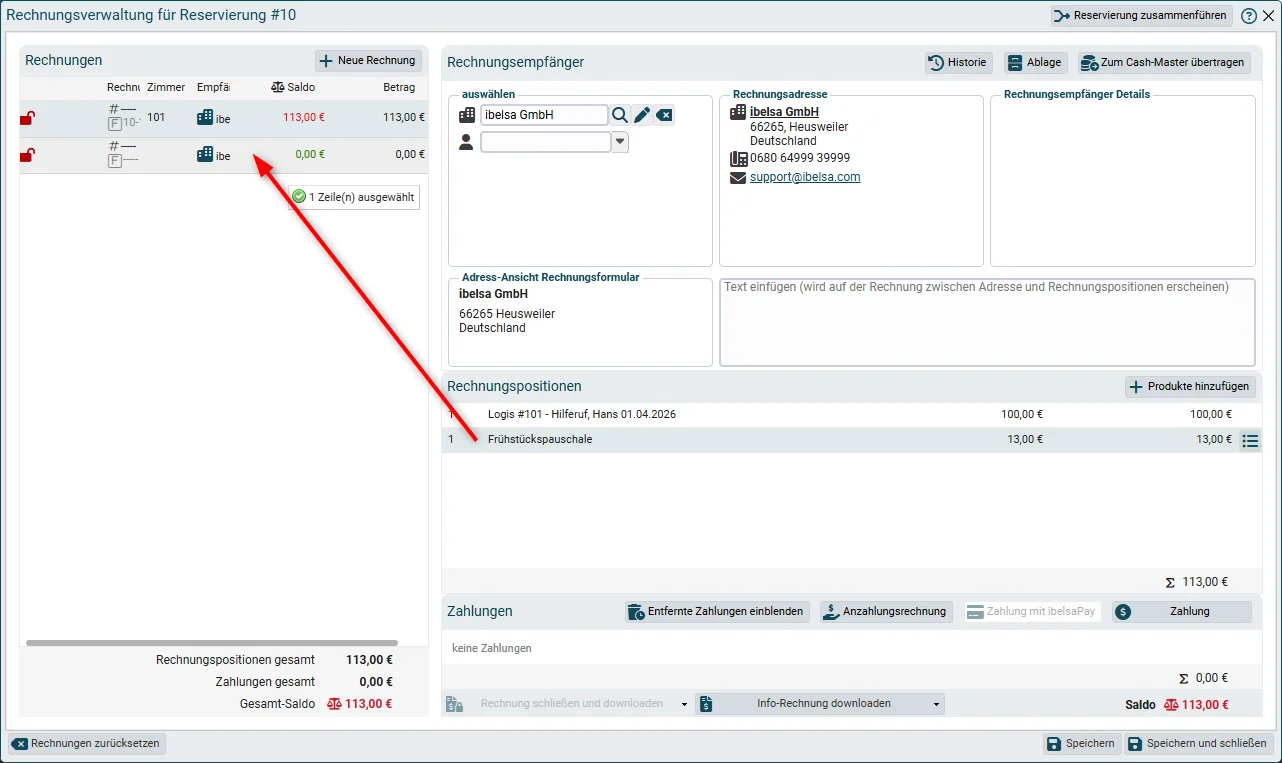Click the phone icon beside 0680 64999 39999
Screen dimensions: 1282x763
coord(738,158)
